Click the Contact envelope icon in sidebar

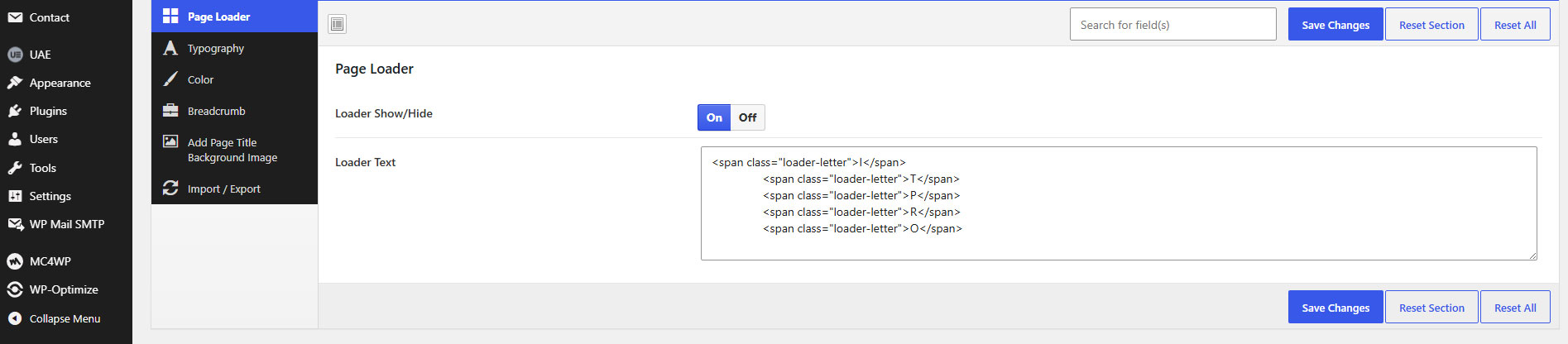pos(15,17)
